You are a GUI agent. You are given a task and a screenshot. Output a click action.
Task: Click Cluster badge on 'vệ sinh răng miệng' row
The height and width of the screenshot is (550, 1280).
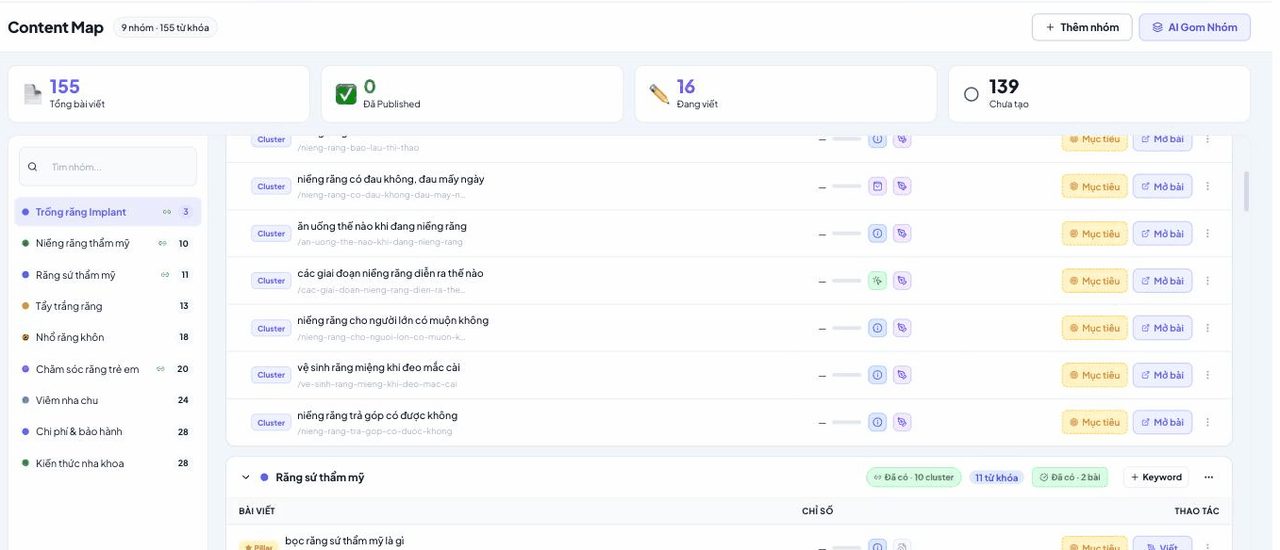(x=271, y=375)
